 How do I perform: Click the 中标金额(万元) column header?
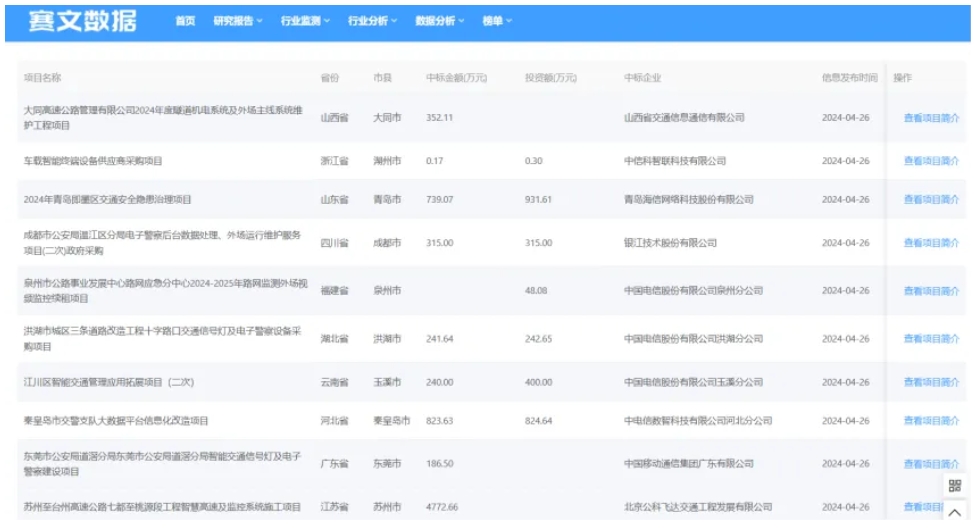point(456,78)
